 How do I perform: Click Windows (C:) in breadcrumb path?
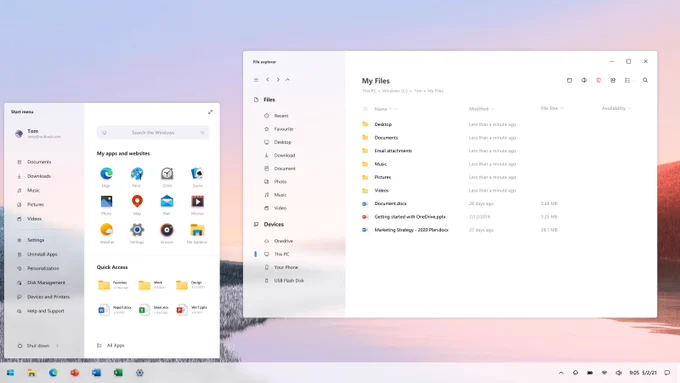tap(395, 91)
